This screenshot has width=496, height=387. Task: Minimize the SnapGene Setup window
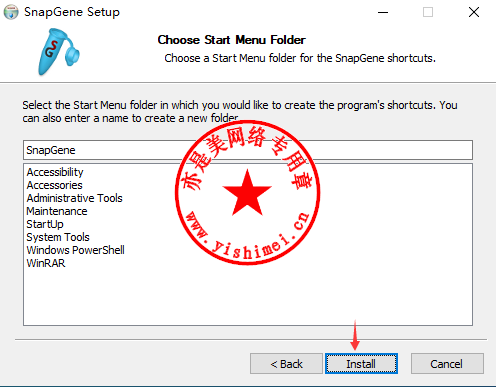click(383, 12)
